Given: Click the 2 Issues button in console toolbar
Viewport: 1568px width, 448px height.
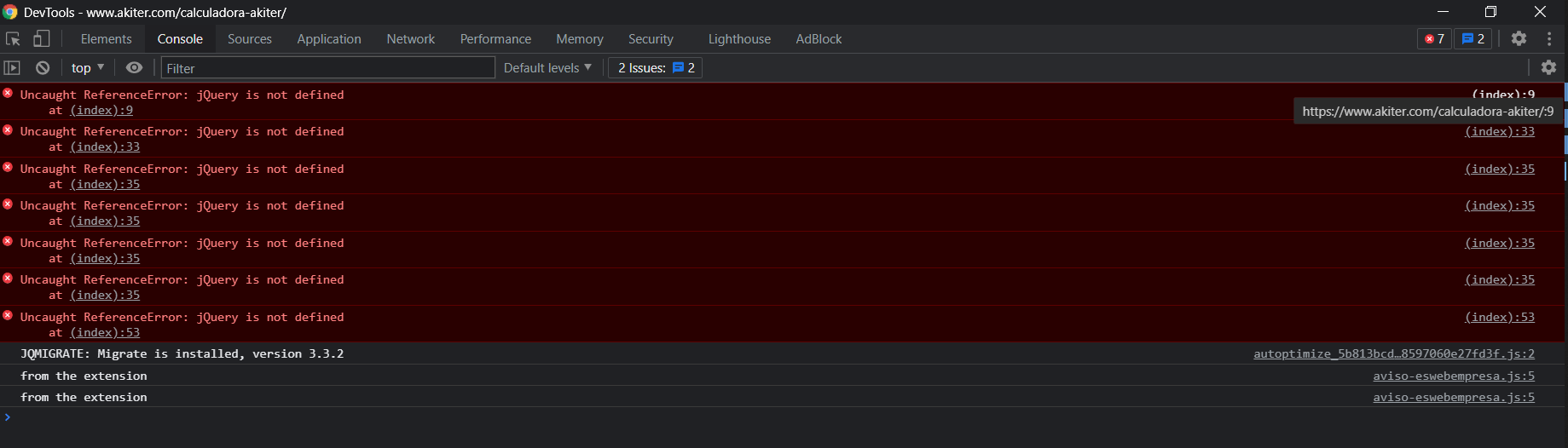Looking at the screenshot, I should [x=656, y=67].
